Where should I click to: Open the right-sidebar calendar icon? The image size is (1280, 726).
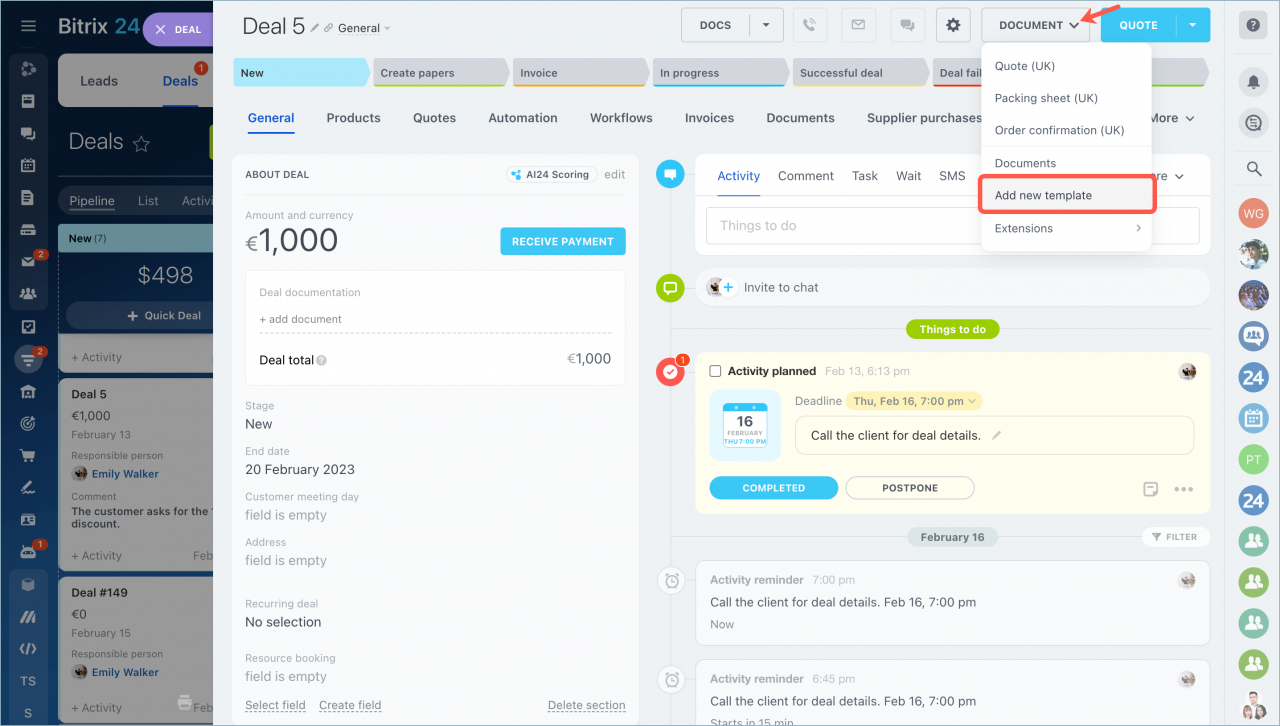(x=1253, y=418)
